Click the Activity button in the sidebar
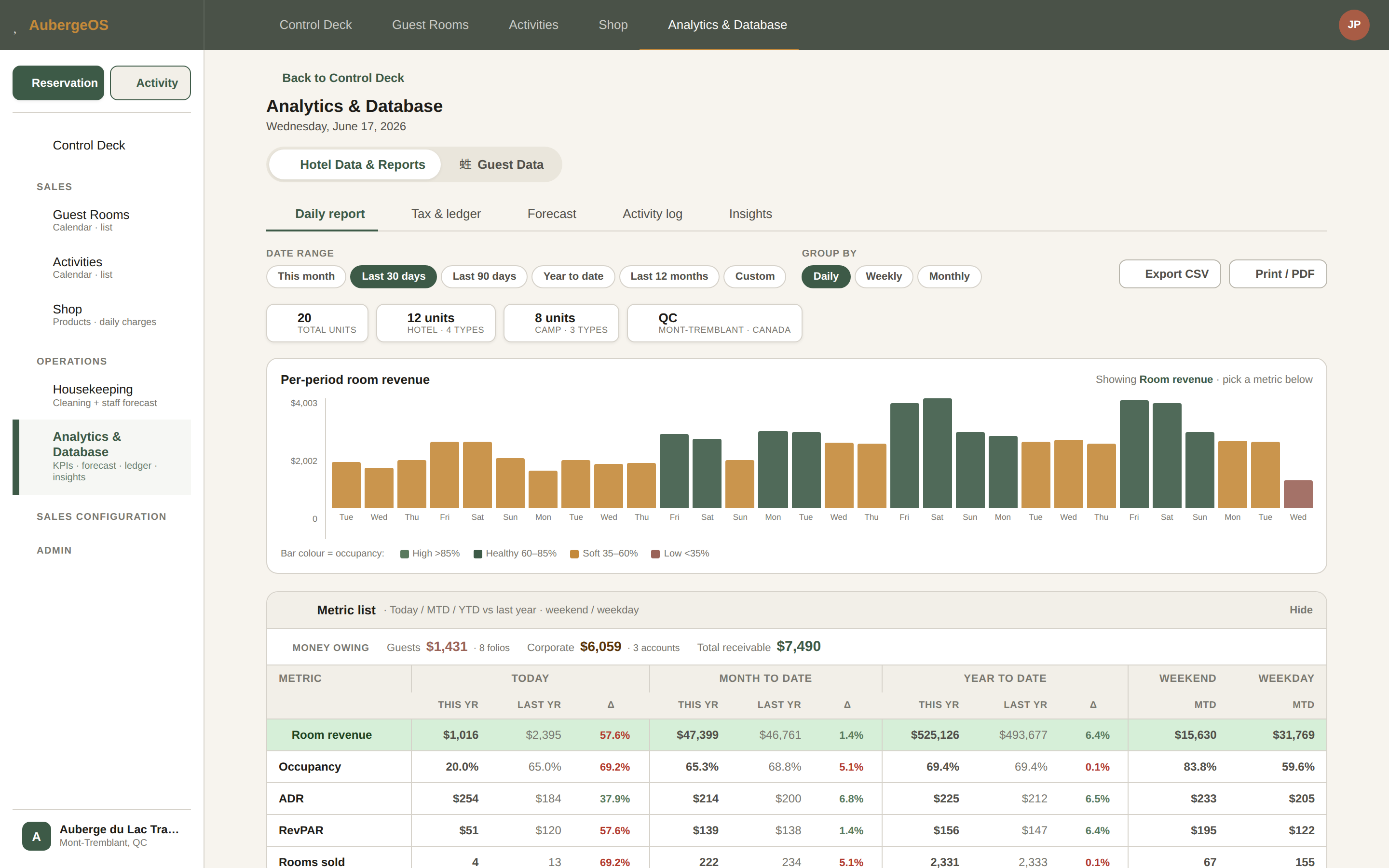The height and width of the screenshot is (868, 1389). coord(150,82)
